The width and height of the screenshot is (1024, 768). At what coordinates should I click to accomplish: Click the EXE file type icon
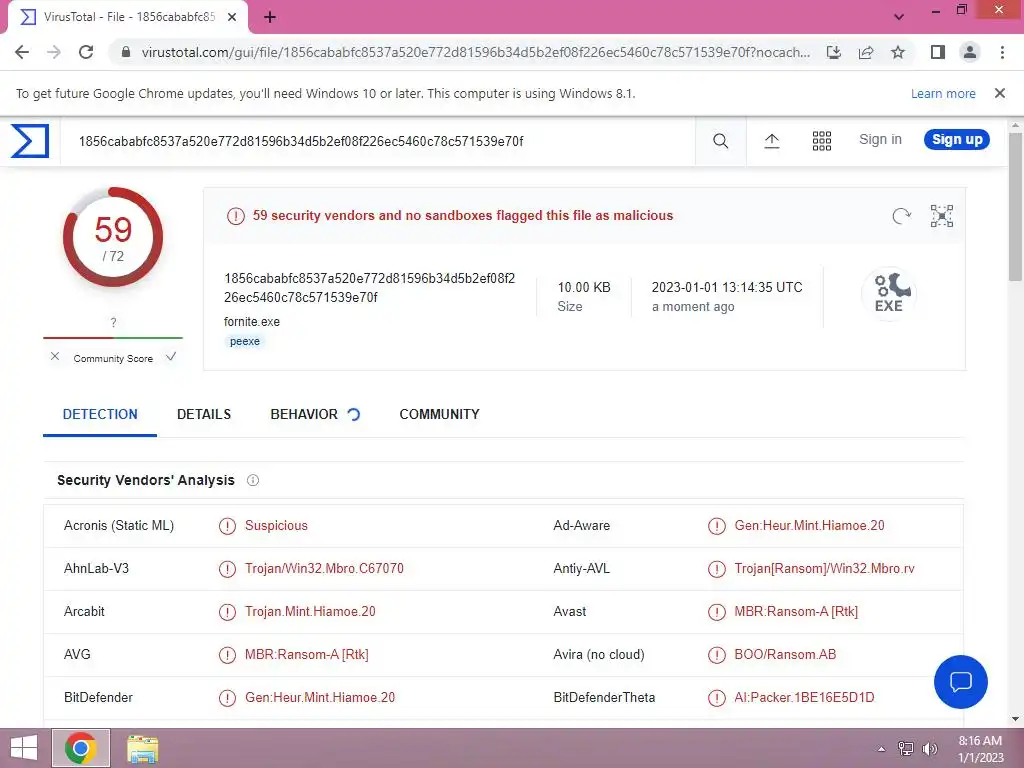click(x=889, y=293)
